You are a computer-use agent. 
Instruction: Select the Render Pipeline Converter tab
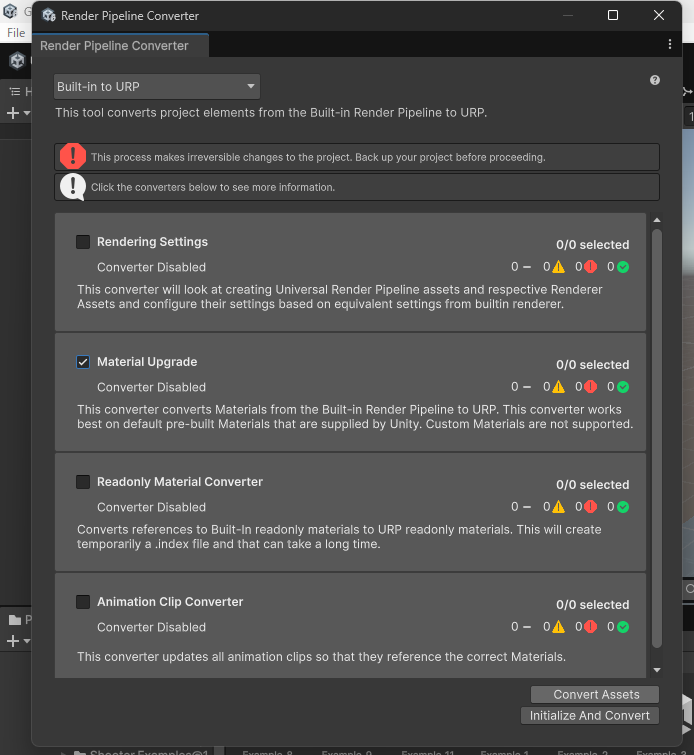coord(120,46)
